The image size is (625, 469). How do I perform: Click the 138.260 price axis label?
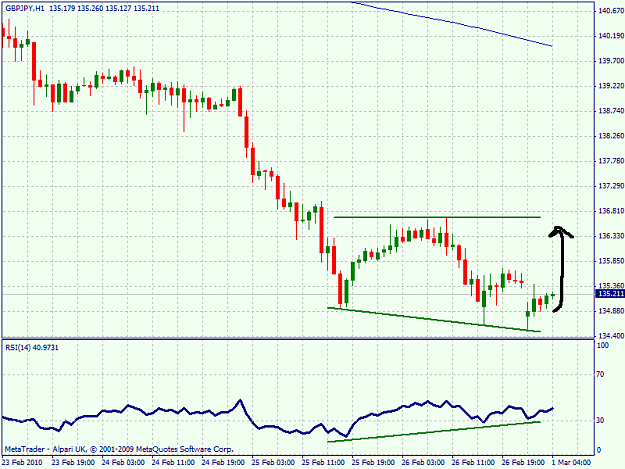click(611, 136)
